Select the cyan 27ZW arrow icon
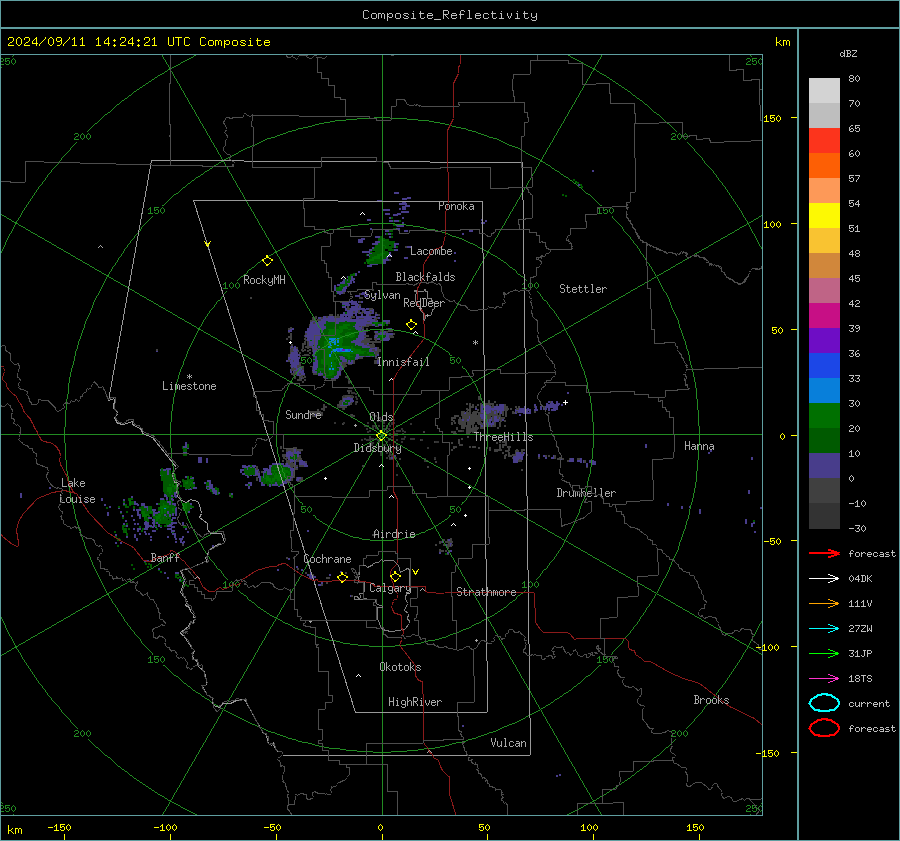This screenshot has width=900, height=841. pos(824,629)
